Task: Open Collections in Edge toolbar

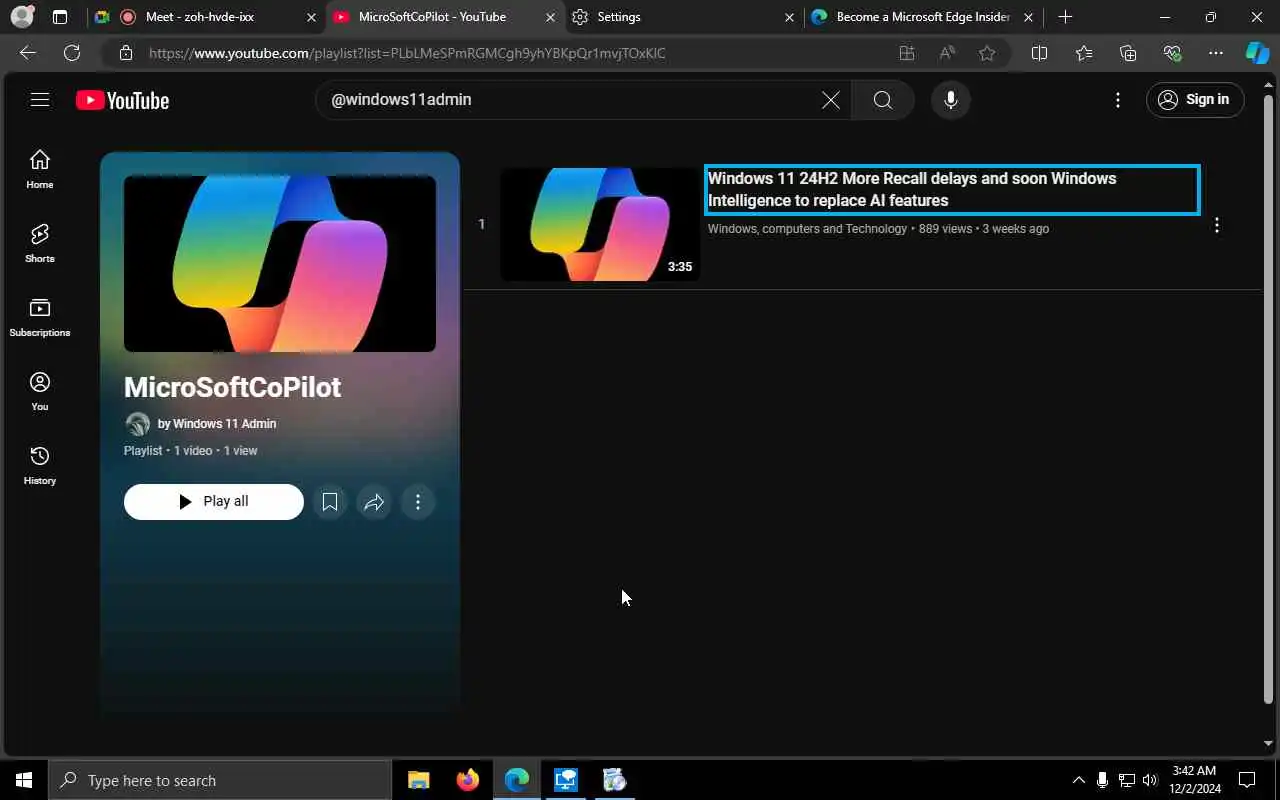Action: [1128, 53]
